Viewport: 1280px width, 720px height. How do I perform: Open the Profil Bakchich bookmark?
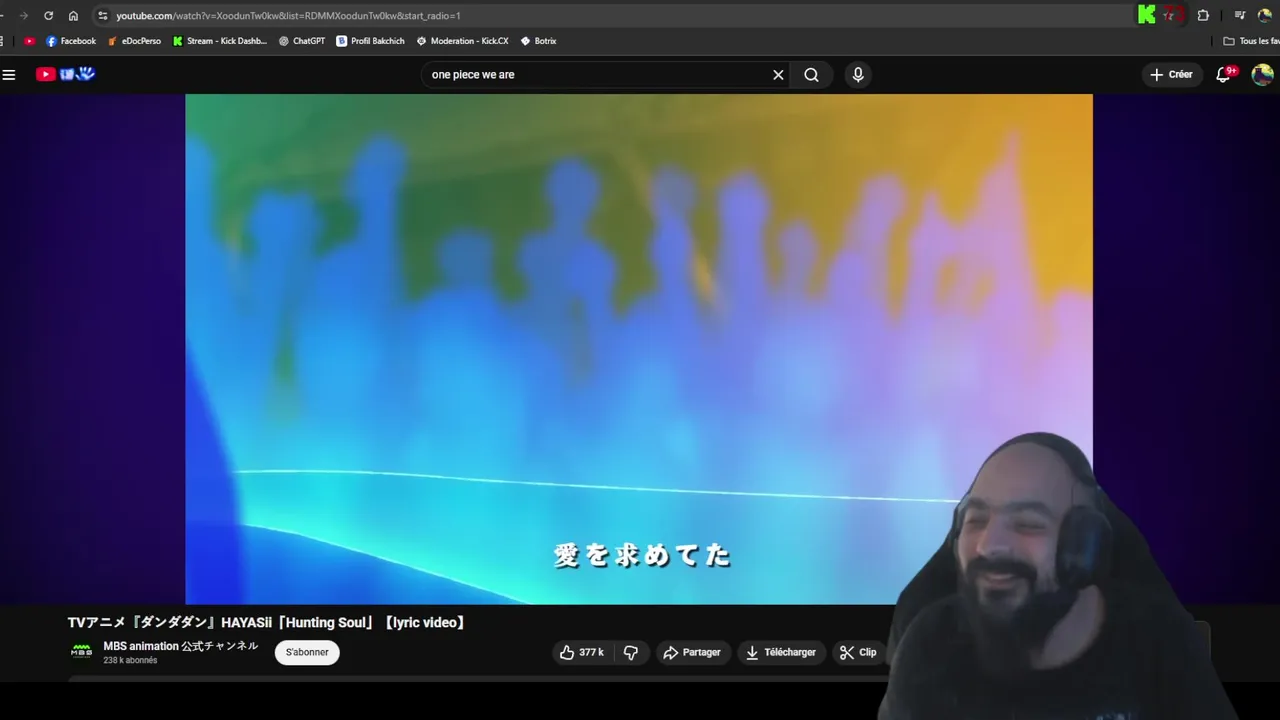pyautogui.click(x=371, y=41)
